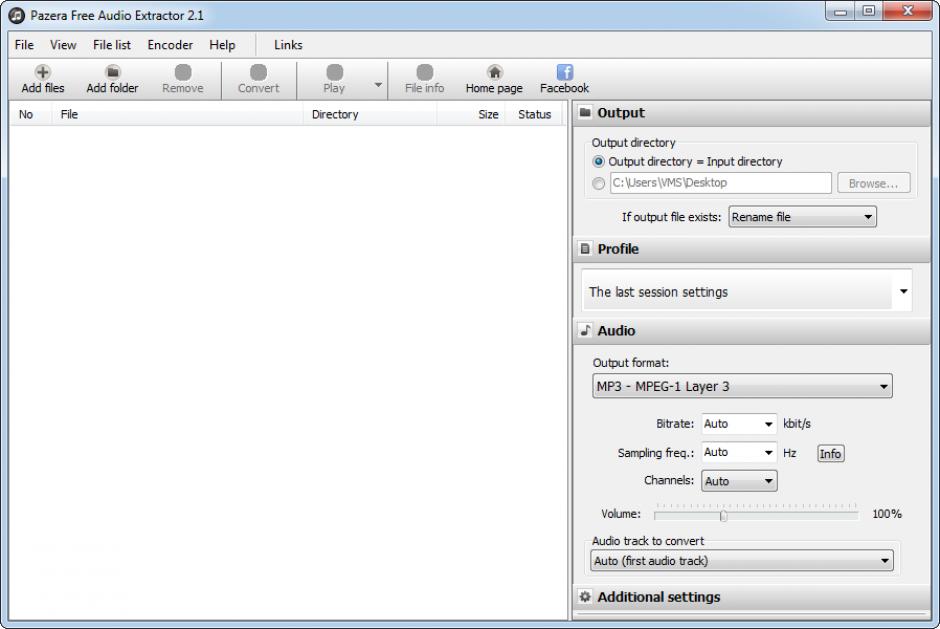Collapse the Profile section header

point(752,249)
